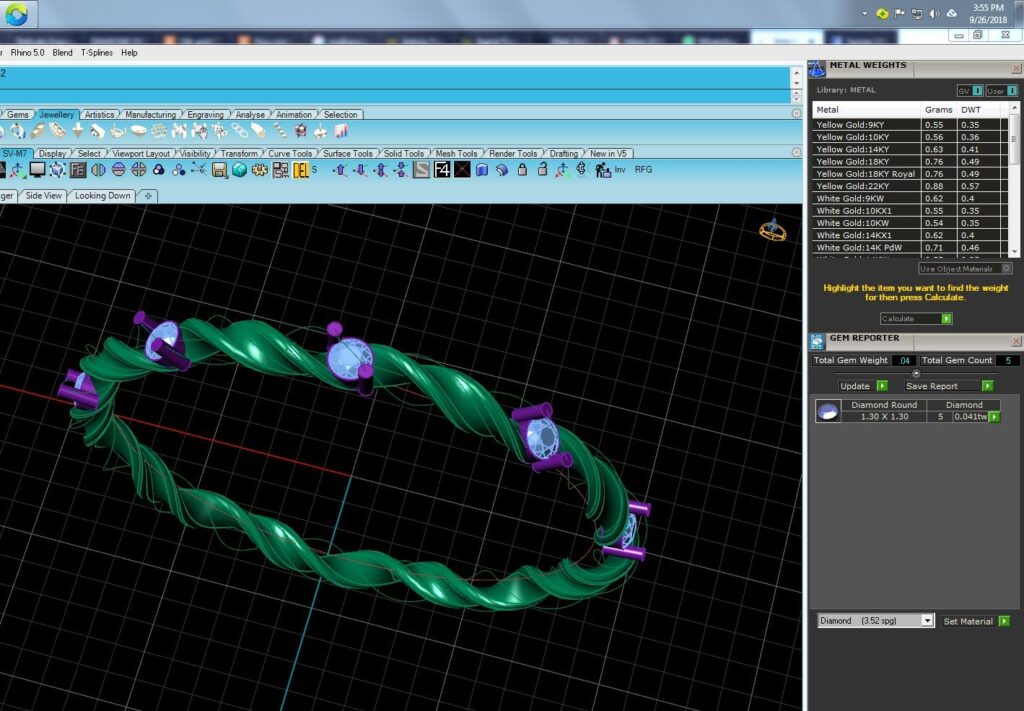Click the Gem Reporter panel icon
1024x711 pixels.
pos(817,341)
